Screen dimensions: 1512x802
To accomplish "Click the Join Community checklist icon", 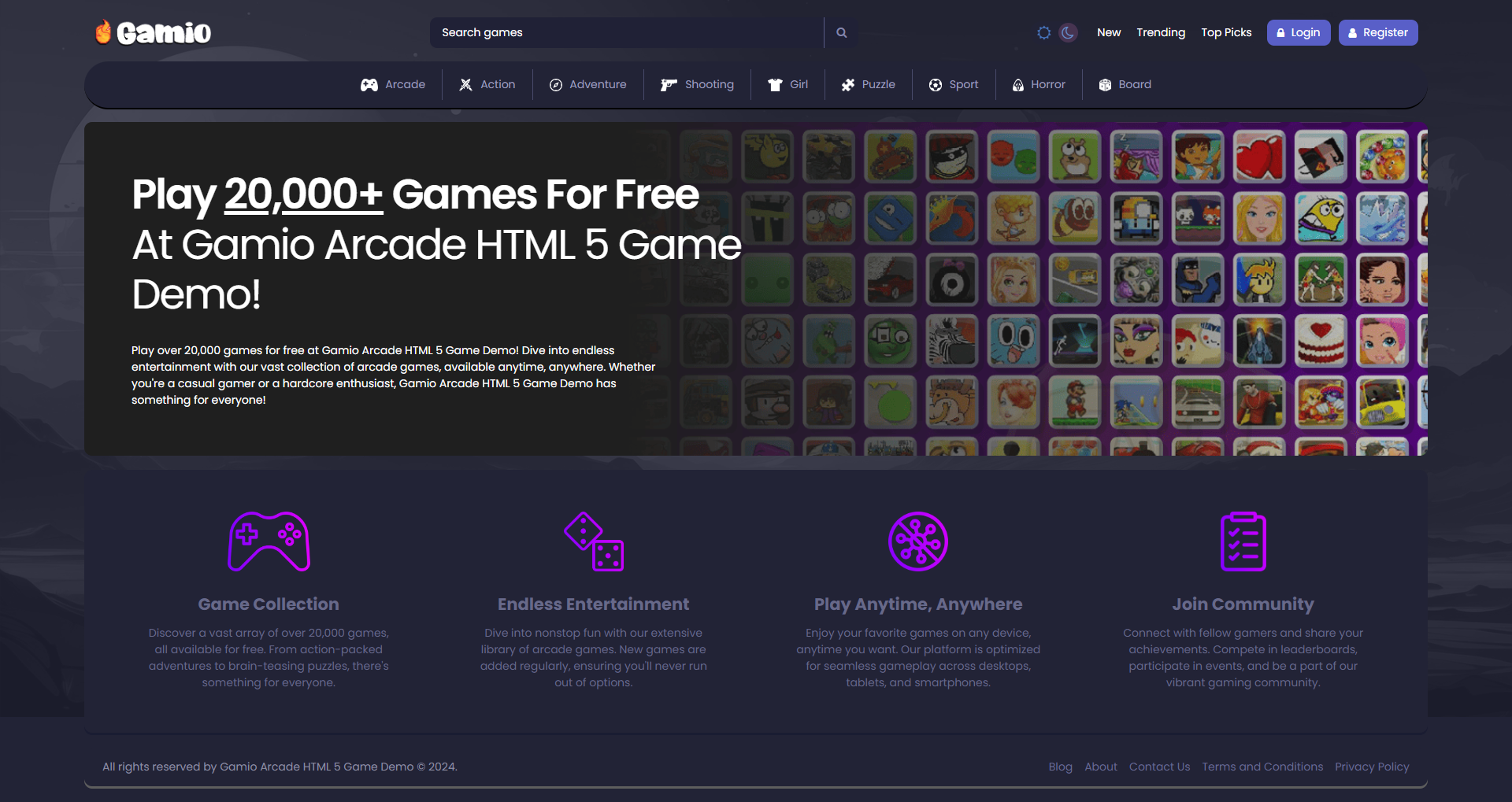I will pos(1243,541).
